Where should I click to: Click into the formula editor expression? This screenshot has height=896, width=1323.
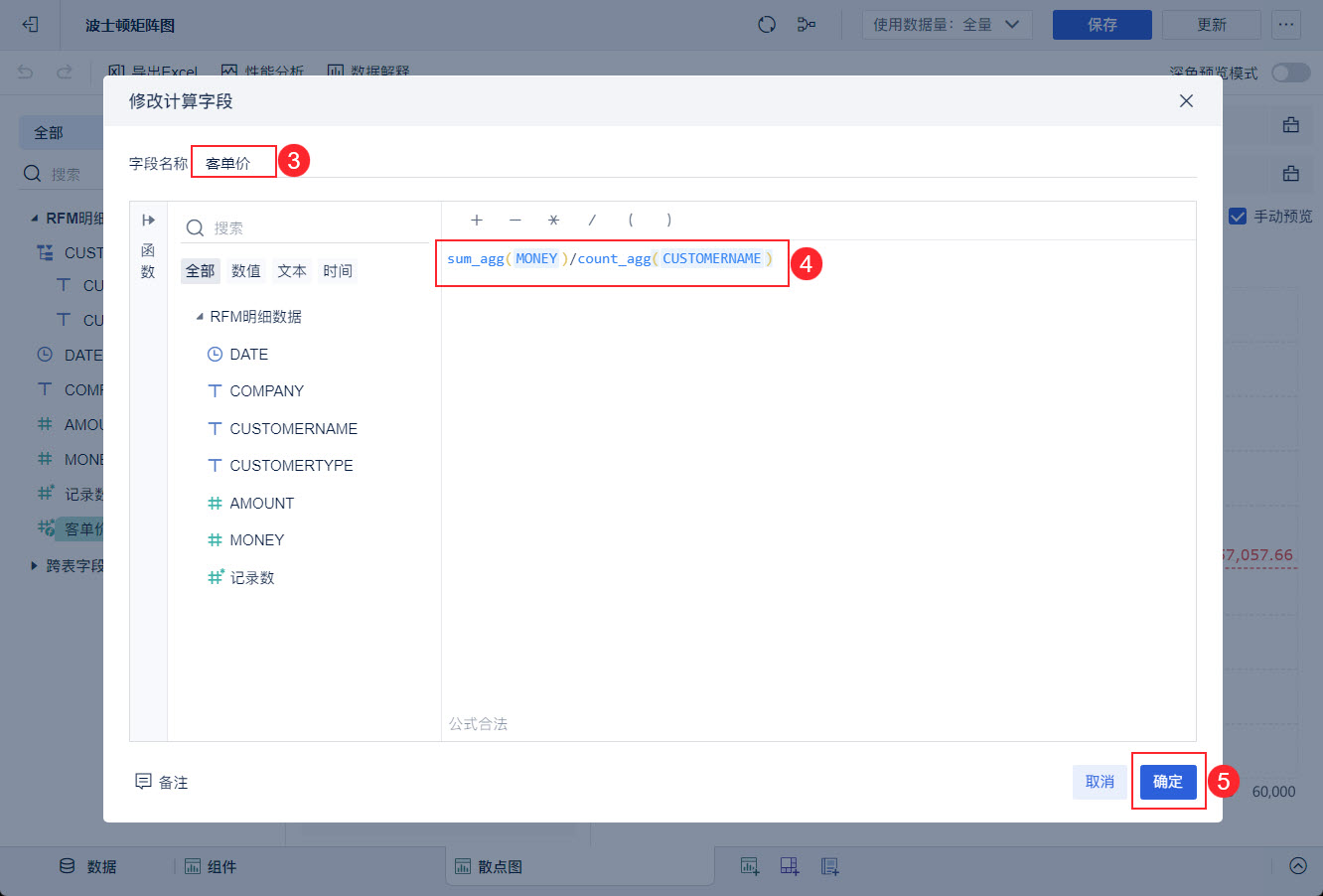pyautogui.click(x=611, y=259)
